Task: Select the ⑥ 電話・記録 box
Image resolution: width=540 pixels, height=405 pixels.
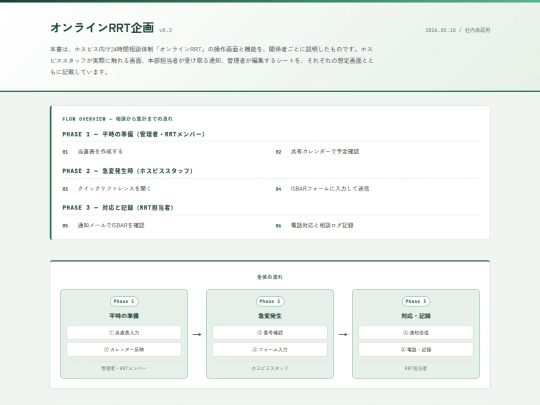Action: click(x=416, y=350)
